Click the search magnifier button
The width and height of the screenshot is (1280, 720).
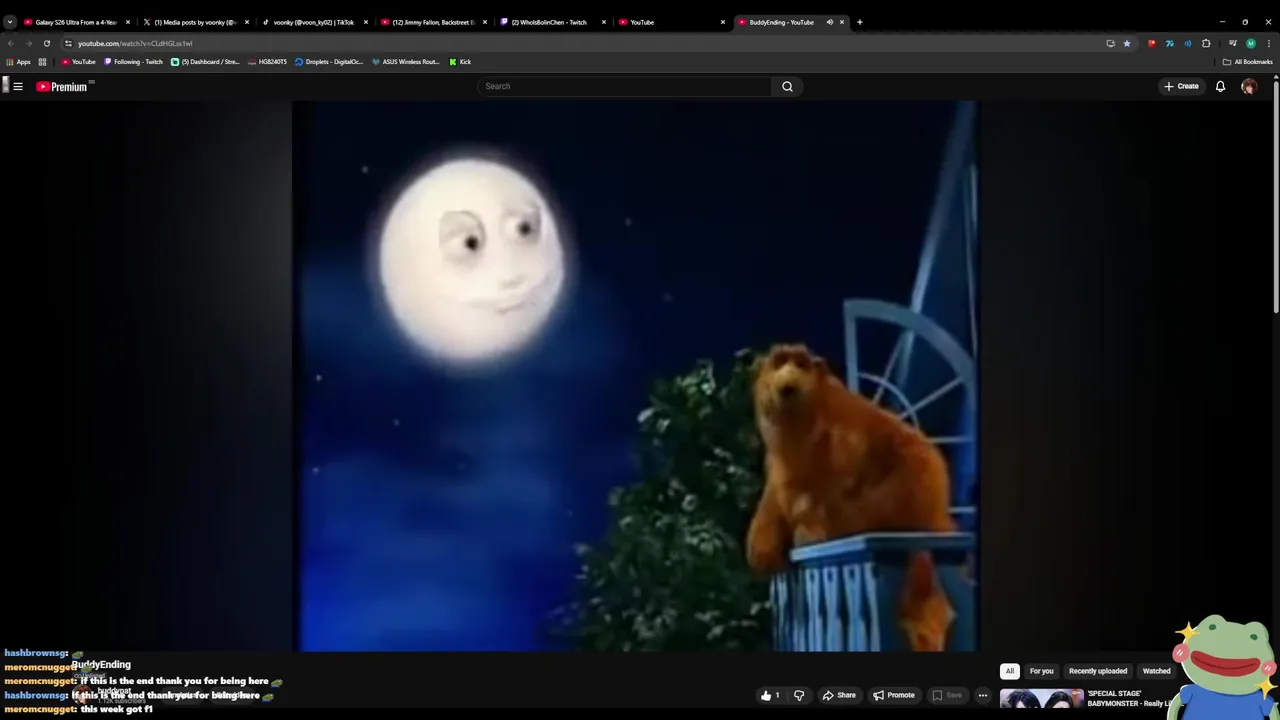pyautogui.click(x=787, y=86)
